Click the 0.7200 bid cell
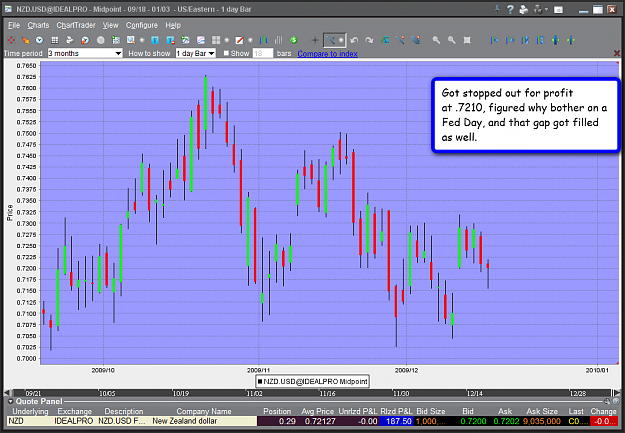Image resolution: width=625 pixels, height=433 pixels. (x=473, y=421)
